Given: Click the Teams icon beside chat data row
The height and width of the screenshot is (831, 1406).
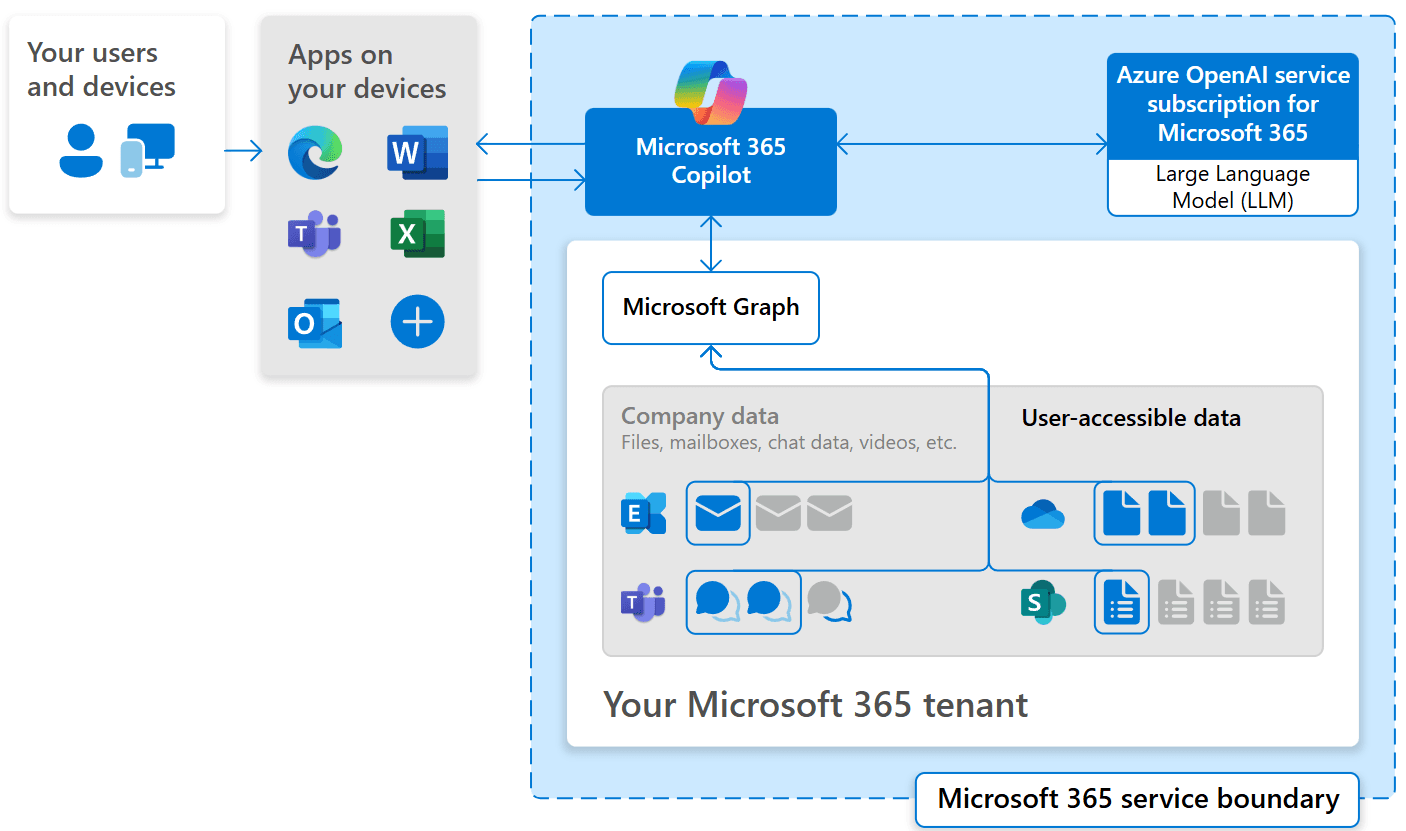Looking at the screenshot, I should point(643,602).
